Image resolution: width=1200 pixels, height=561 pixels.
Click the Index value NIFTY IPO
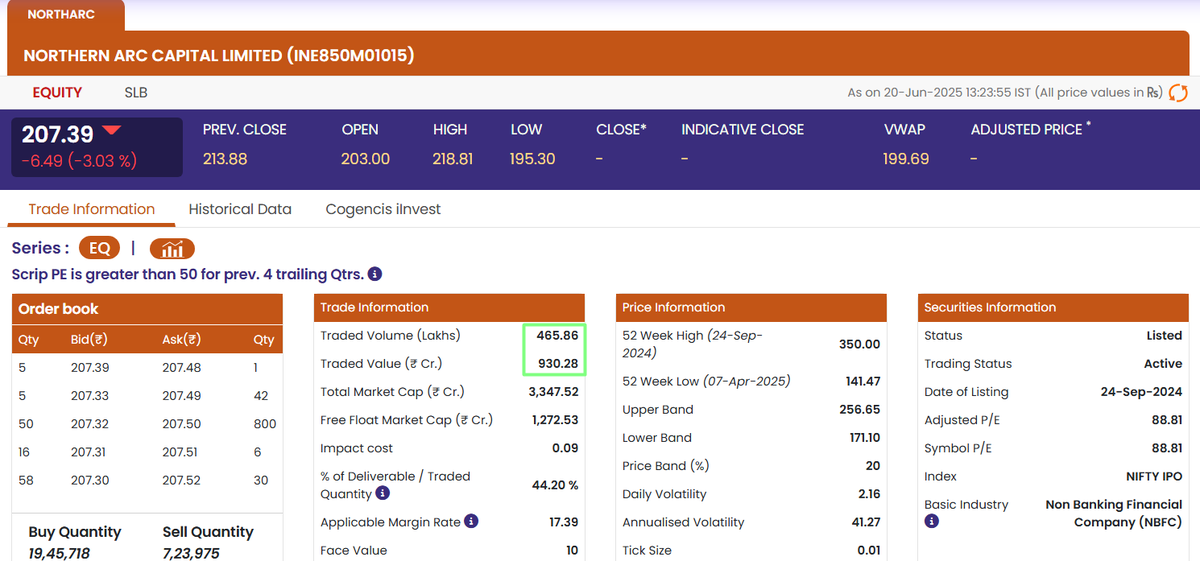(1154, 477)
